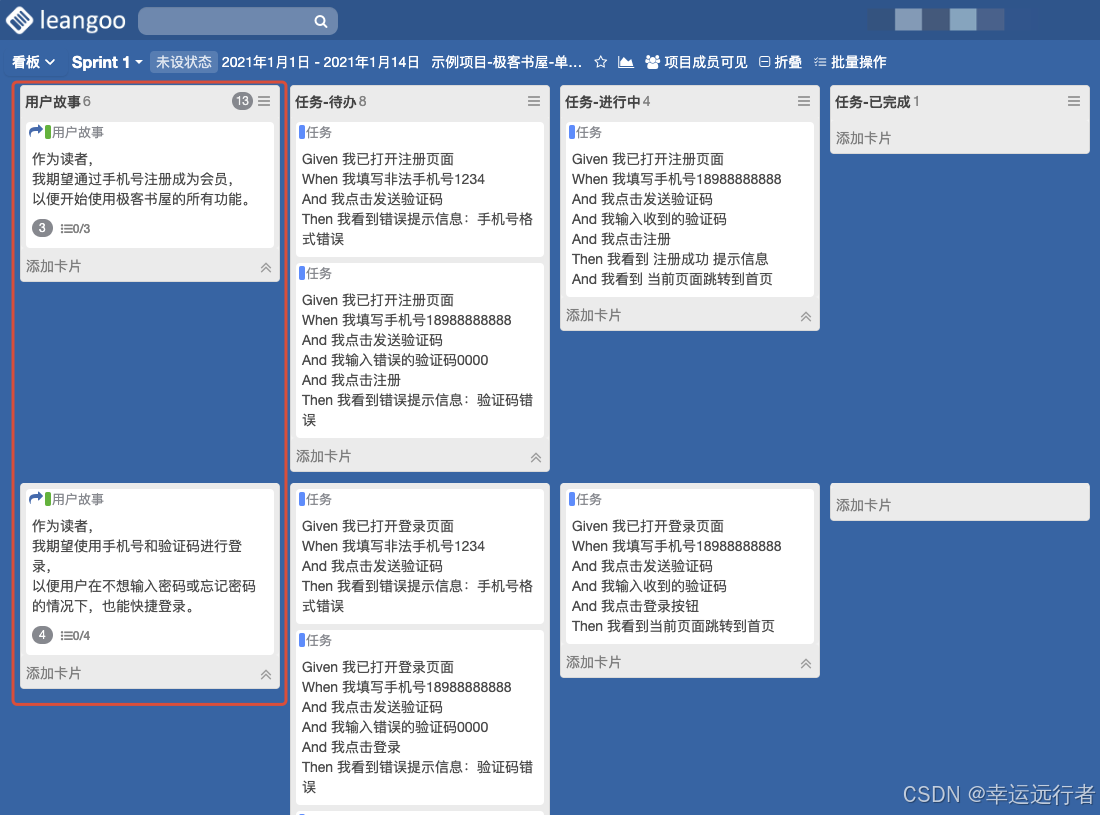Open 登录页面 错误的验证码0000 task card
This screenshot has width=1100, height=815.
(420, 718)
